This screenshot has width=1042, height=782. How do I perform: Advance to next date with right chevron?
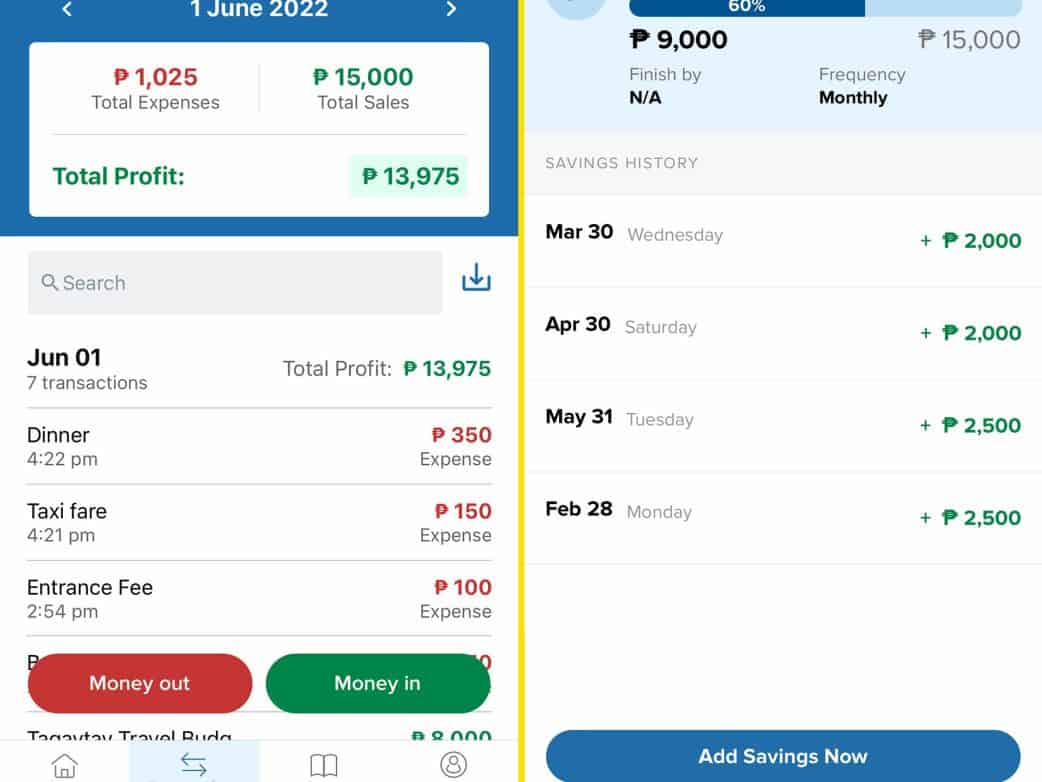click(451, 10)
